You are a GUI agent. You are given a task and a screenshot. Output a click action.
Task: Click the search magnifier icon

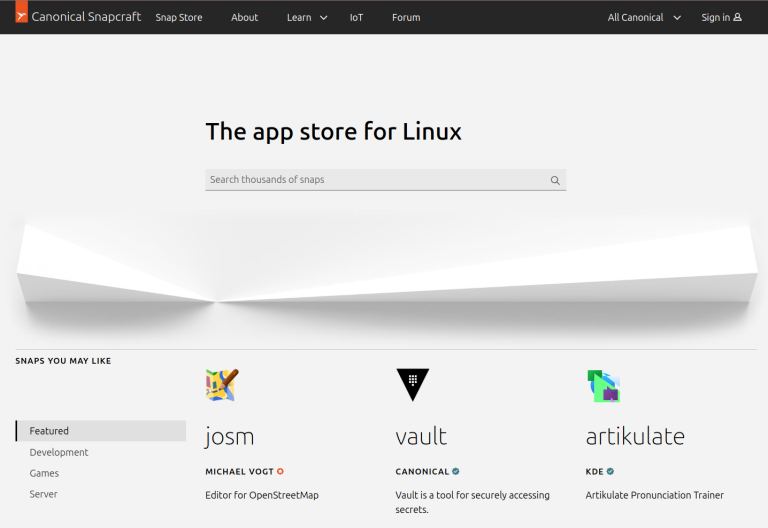pyautogui.click(x=555, y=180)
